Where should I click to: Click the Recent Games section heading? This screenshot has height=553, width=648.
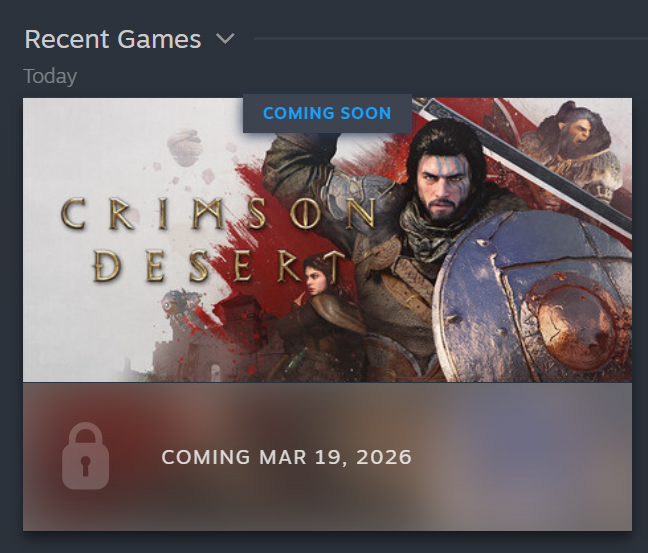pyautogui.click(x=113, y=39)
